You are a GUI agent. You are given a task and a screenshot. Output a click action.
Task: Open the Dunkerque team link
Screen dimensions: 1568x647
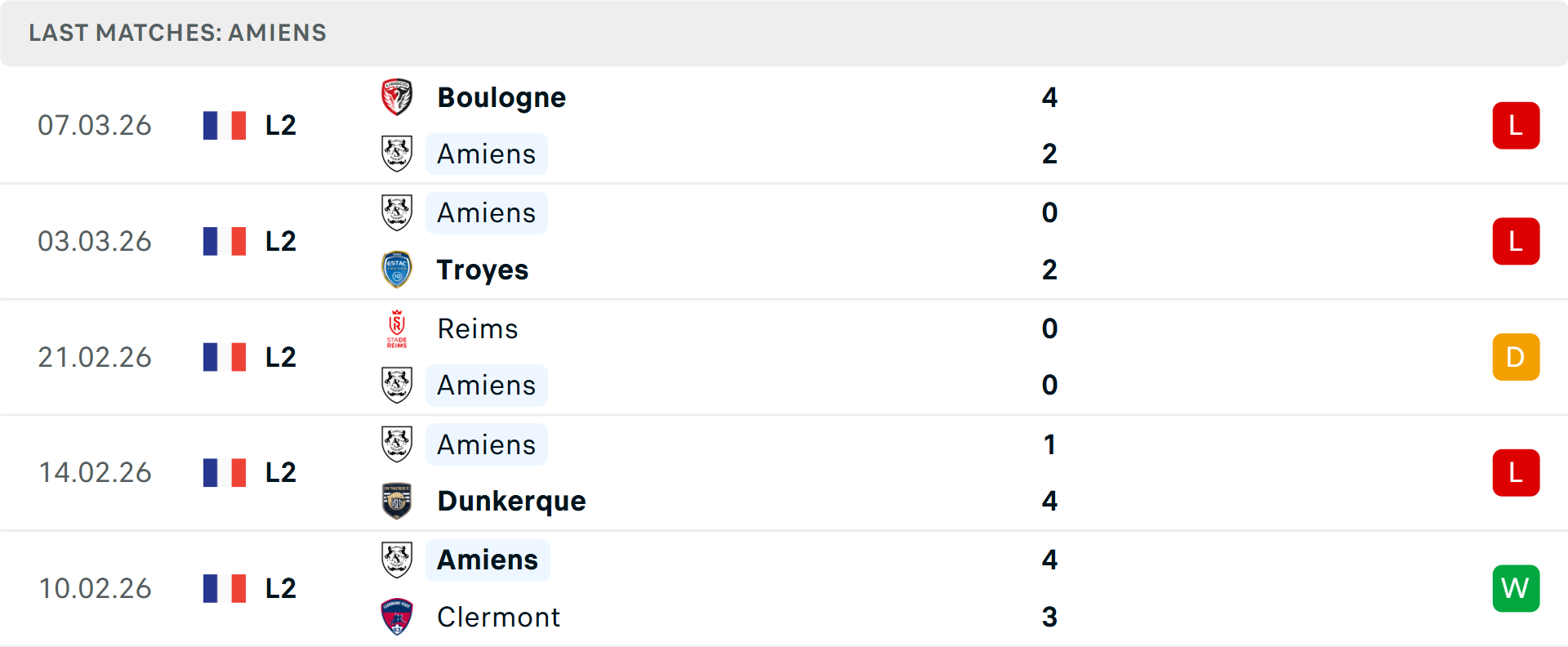pyautogui.click(x=511, y=501)
